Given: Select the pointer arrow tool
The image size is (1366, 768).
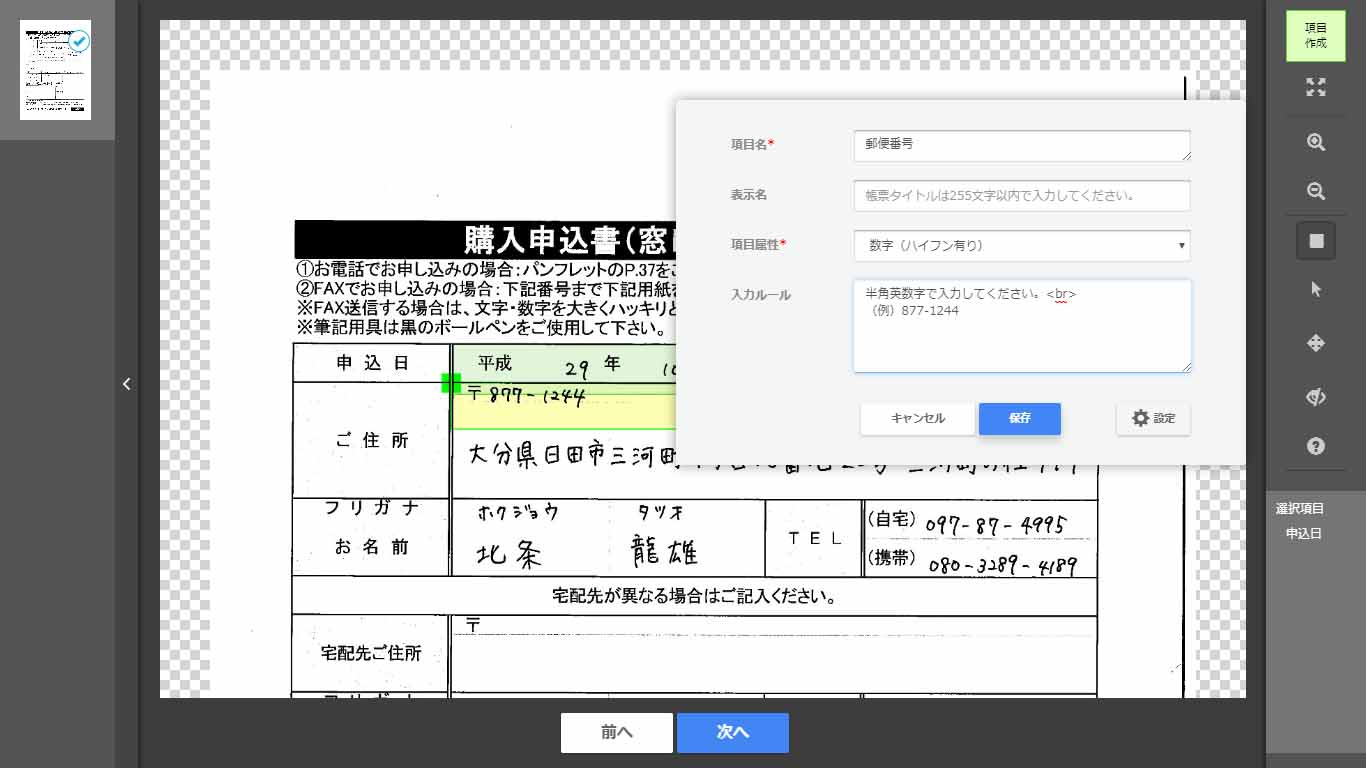Looking at the screenshot, I should point(1316,289).
